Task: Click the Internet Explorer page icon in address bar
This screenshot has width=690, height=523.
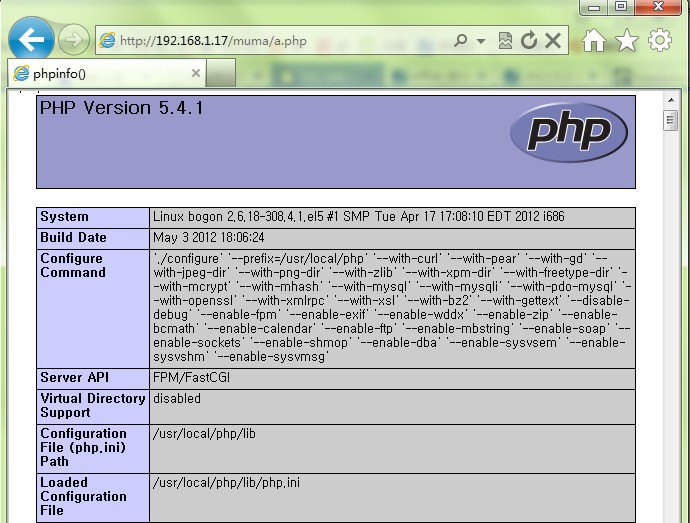Action: tap(107, 41)
